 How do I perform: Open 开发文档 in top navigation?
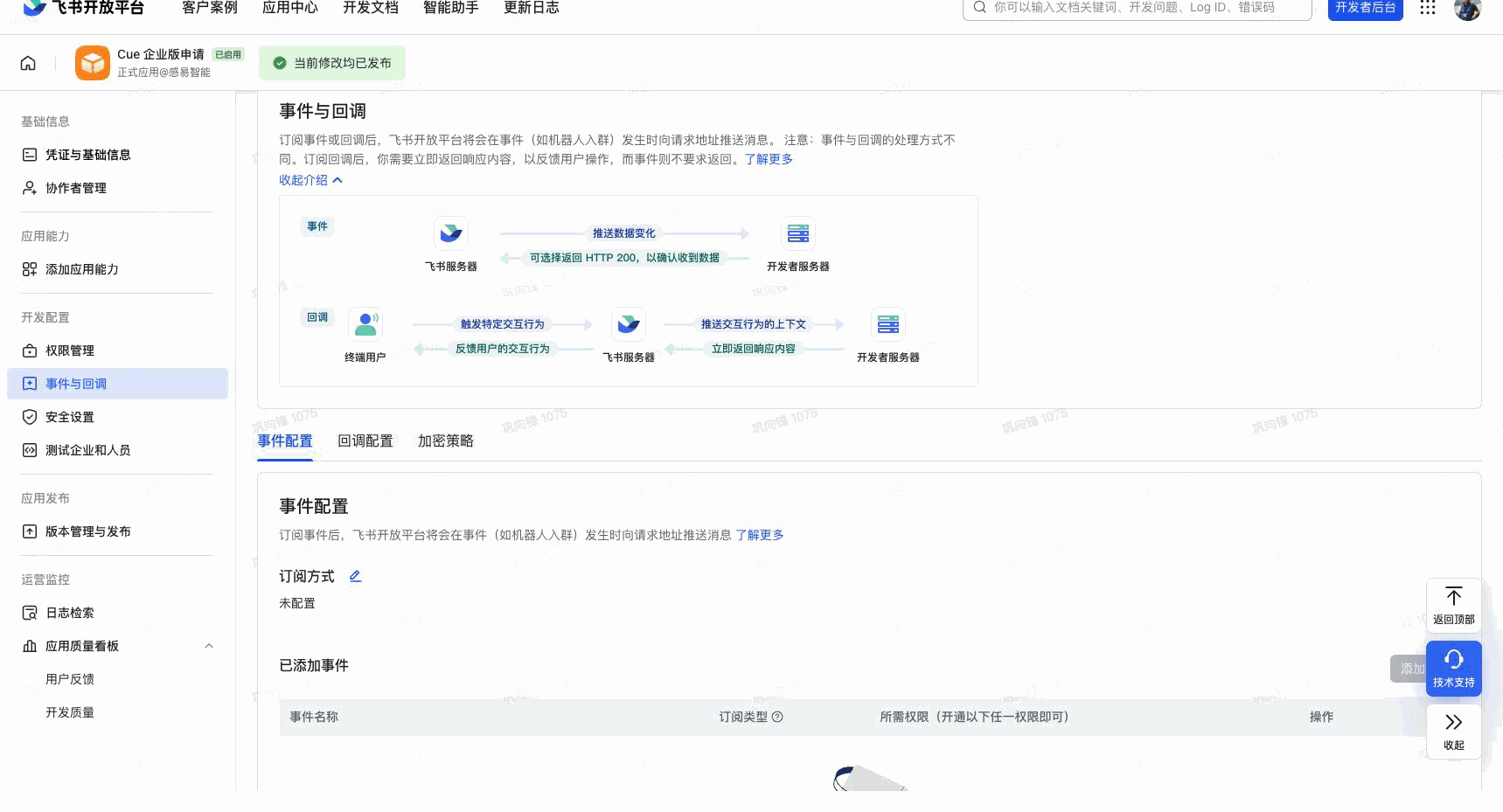pos(371,8)
